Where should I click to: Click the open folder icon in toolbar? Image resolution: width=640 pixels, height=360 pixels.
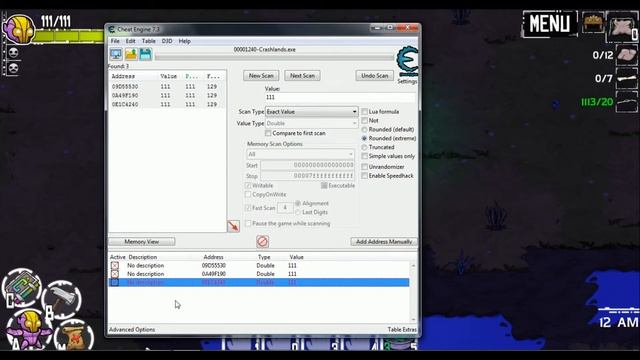click(131, 54)
